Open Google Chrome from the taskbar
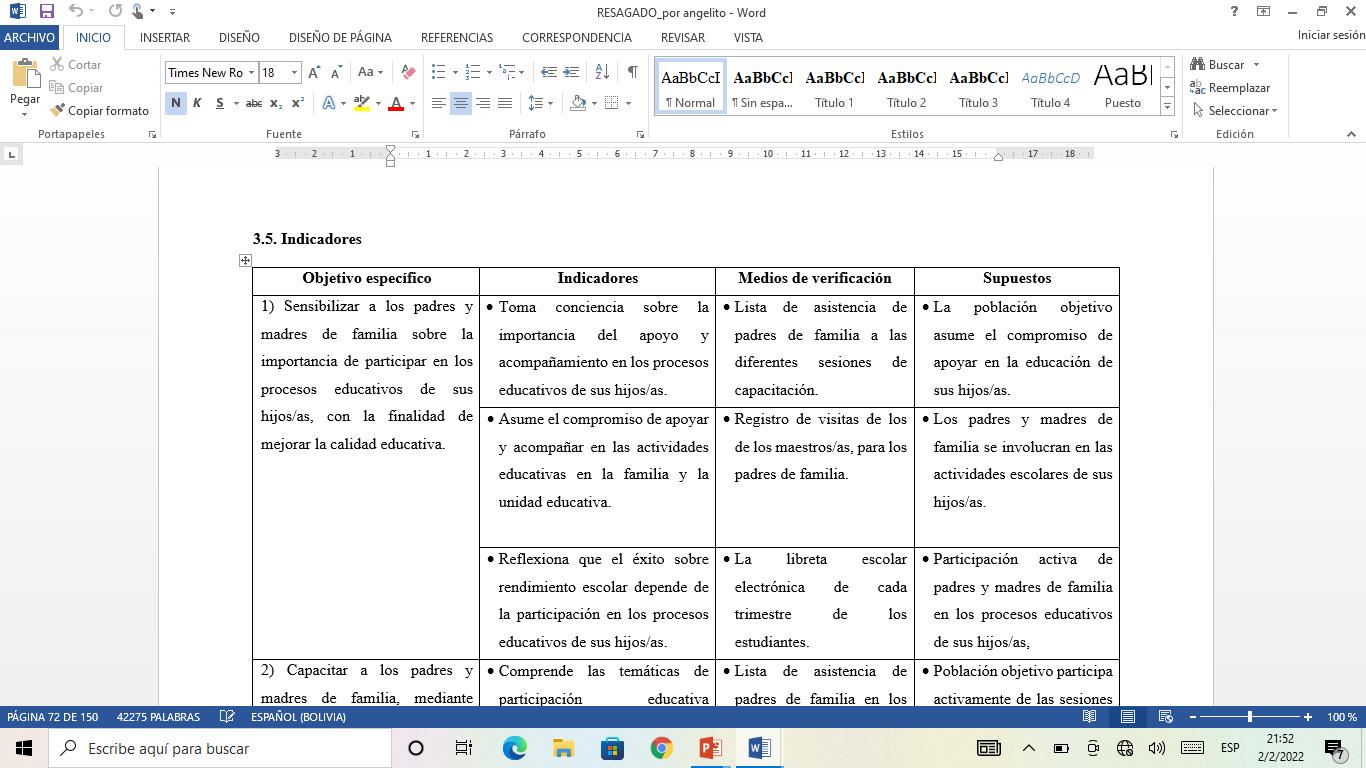Screen dimensions: 1366x768 pyautogui.click(x=661, y=748)
